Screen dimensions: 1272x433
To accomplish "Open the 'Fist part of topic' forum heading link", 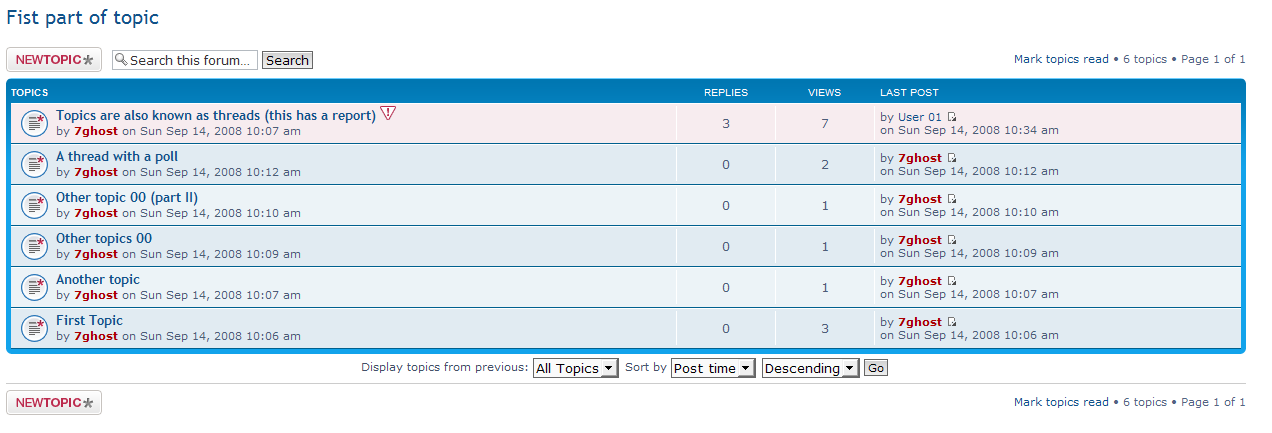I will 82,17.
